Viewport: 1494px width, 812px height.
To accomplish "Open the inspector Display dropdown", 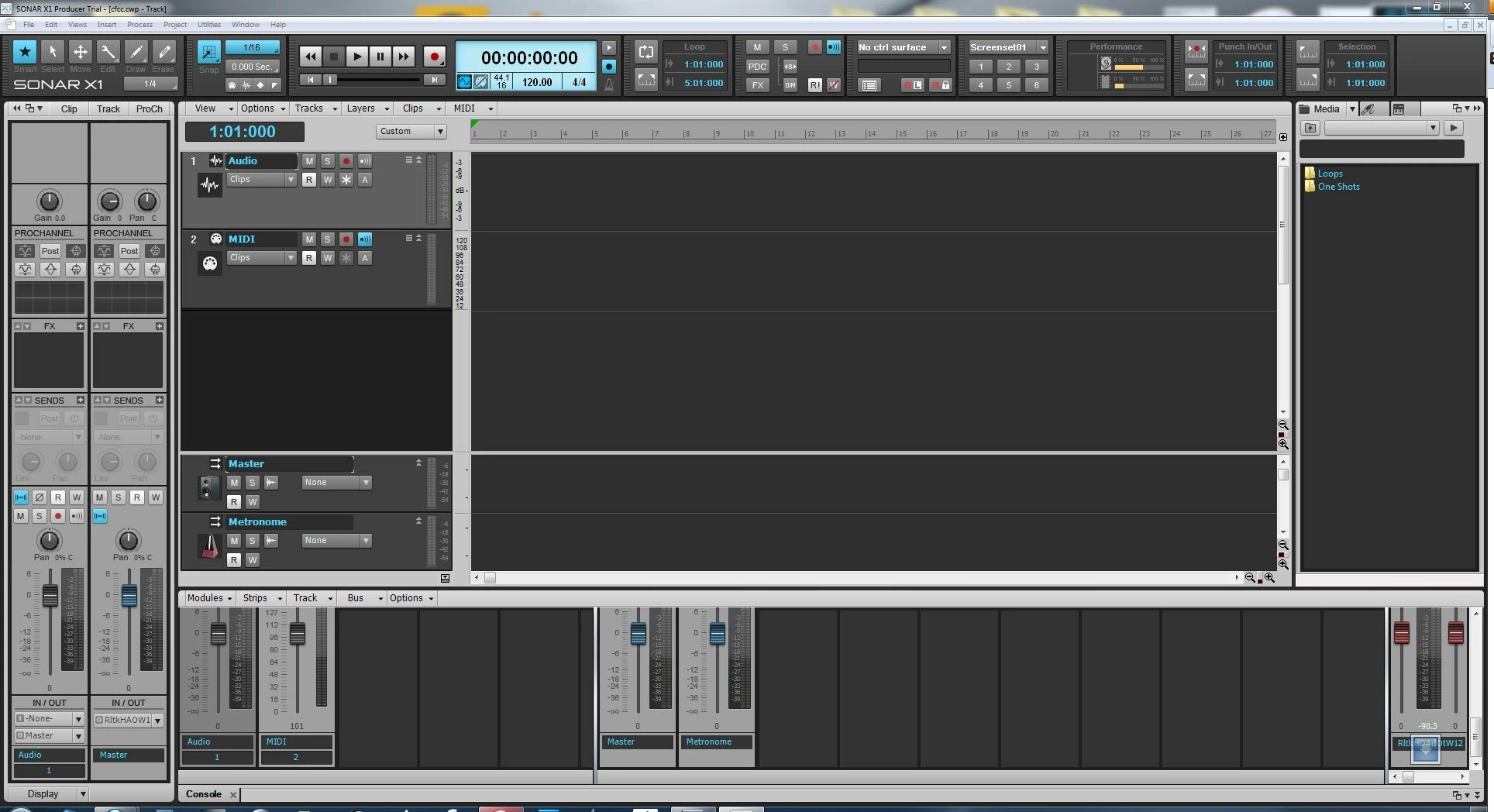I will (50, 794).
